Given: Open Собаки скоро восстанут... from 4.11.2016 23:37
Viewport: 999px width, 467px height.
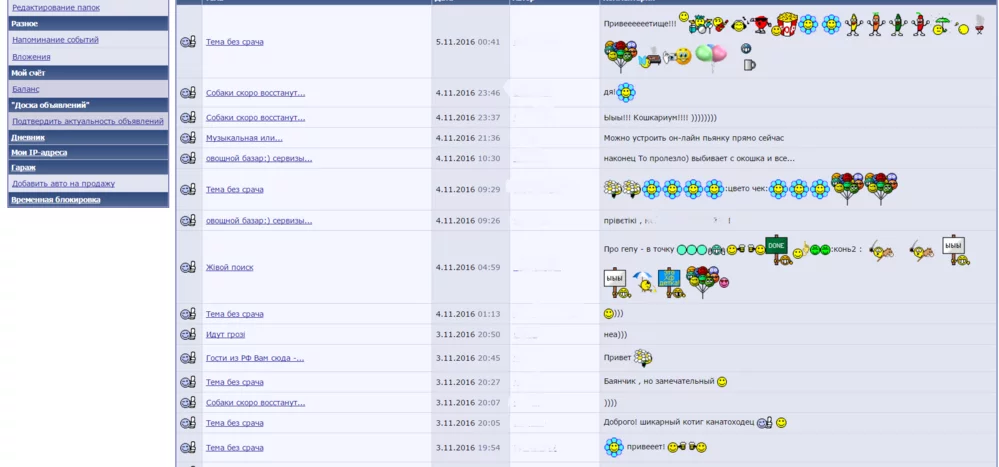Looking at the screenshot, I should pos(255,118).
